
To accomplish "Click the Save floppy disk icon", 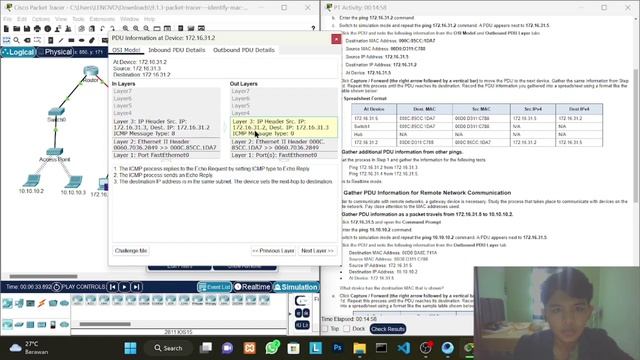I will click(27, 29).
